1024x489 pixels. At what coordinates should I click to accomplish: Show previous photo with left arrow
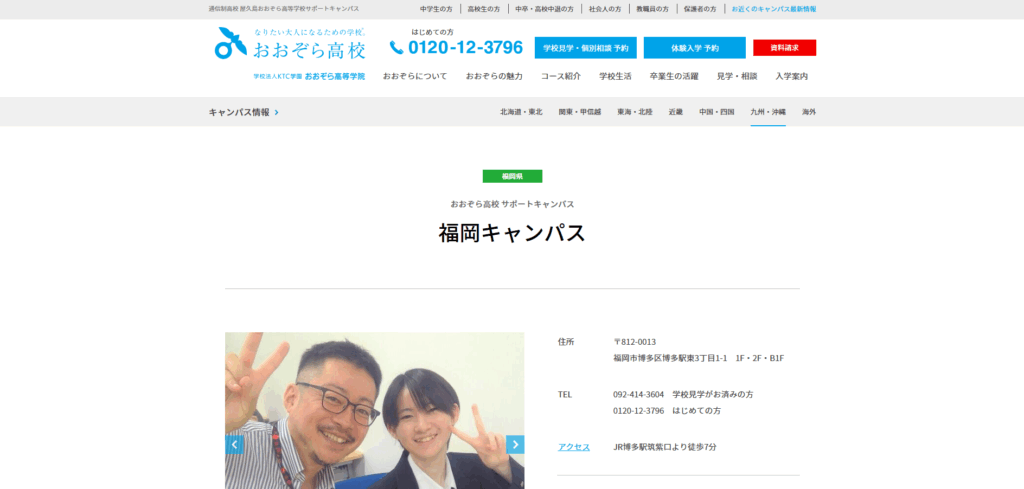coord(235,444)
